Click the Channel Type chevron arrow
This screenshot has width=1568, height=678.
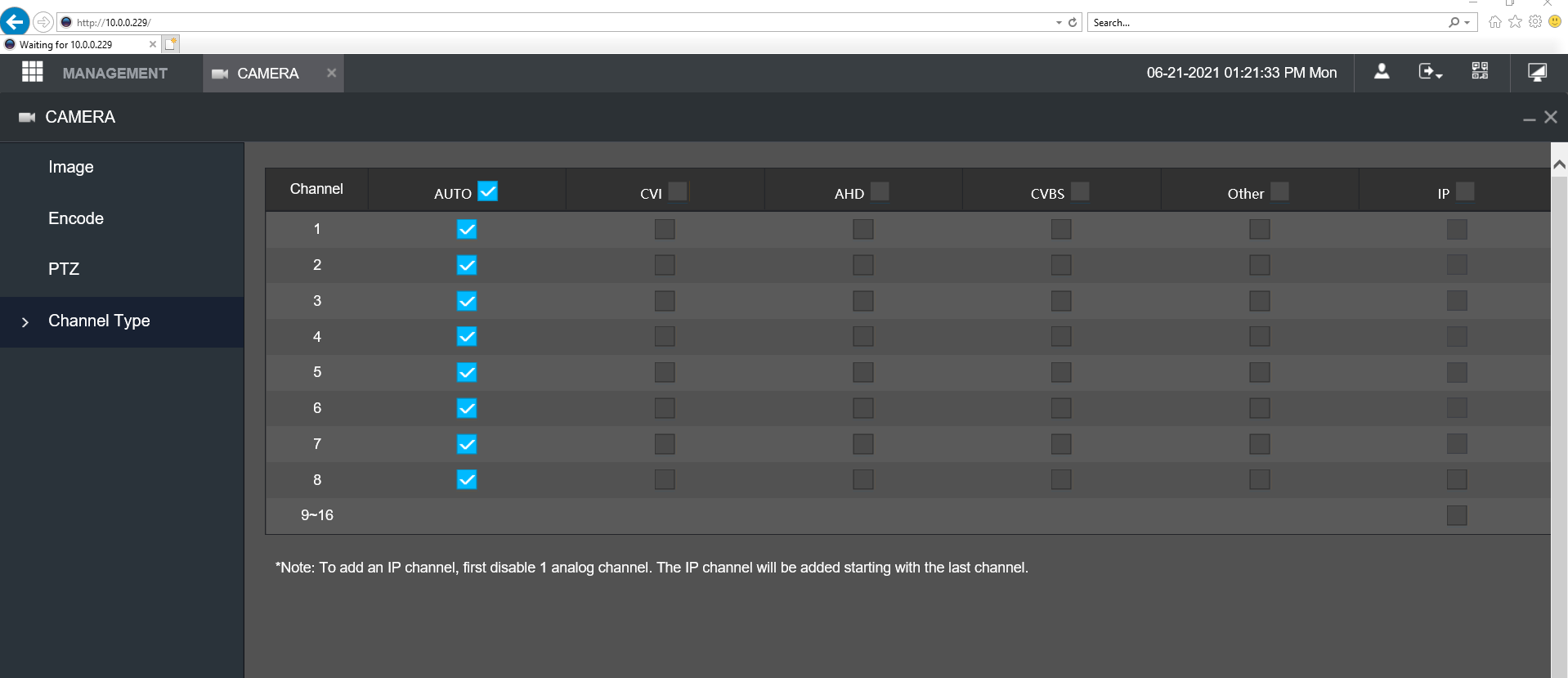point(25,322)
